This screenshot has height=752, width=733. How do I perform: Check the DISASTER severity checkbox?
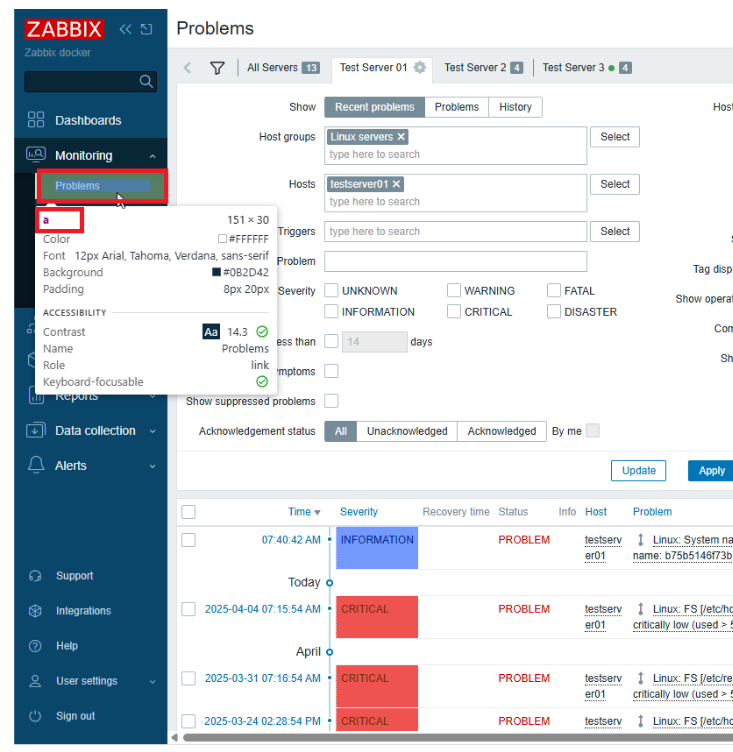[x=554, y=311]
